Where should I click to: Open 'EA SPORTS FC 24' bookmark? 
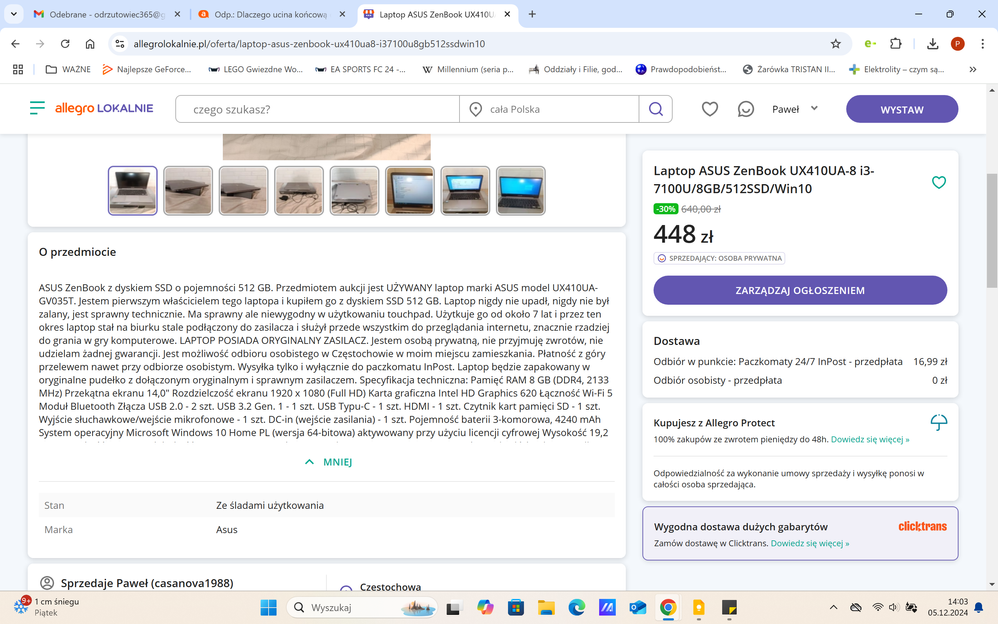tap(360, 69)
